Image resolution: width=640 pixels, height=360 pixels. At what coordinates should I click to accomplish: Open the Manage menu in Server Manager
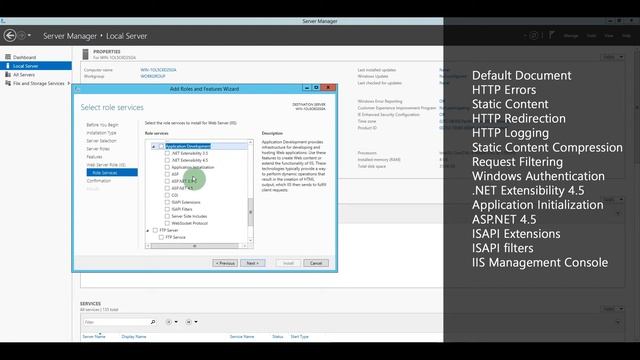coord(571,36)
